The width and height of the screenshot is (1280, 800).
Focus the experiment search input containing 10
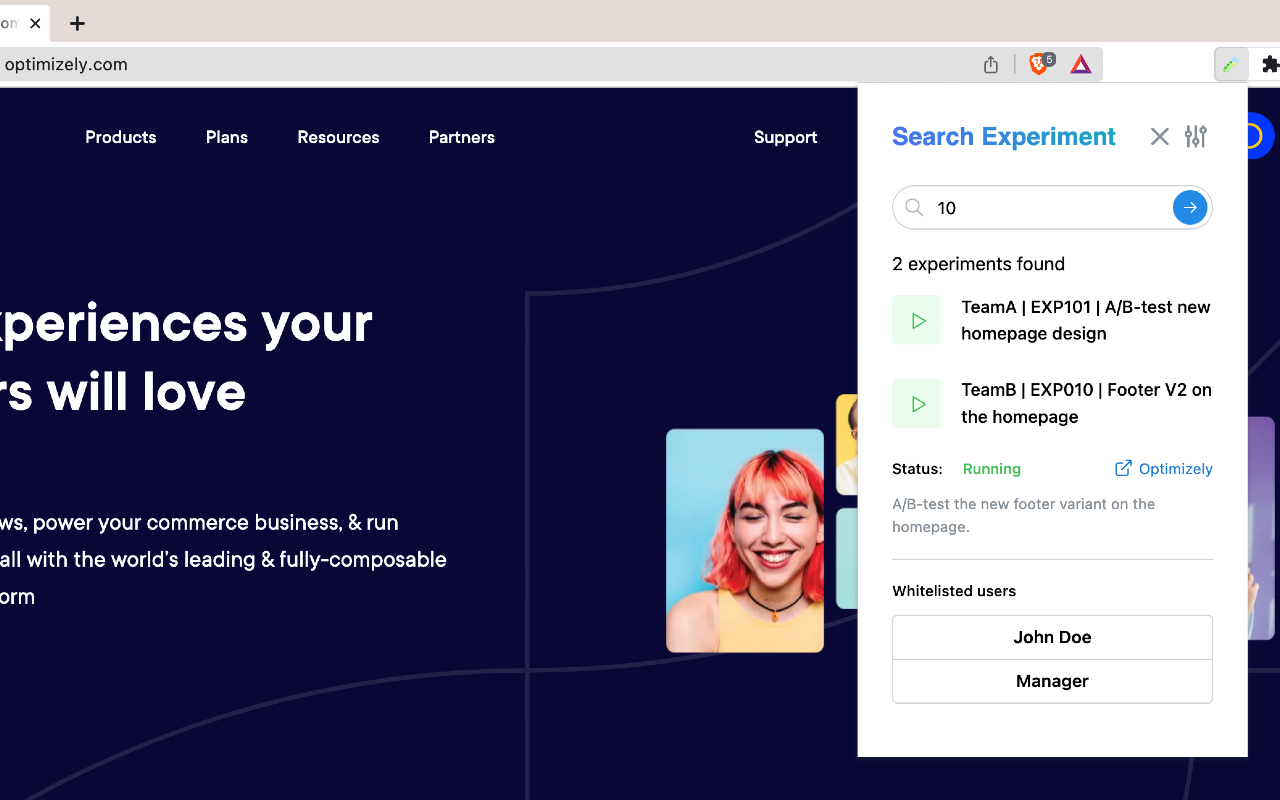click(1050, 208)
